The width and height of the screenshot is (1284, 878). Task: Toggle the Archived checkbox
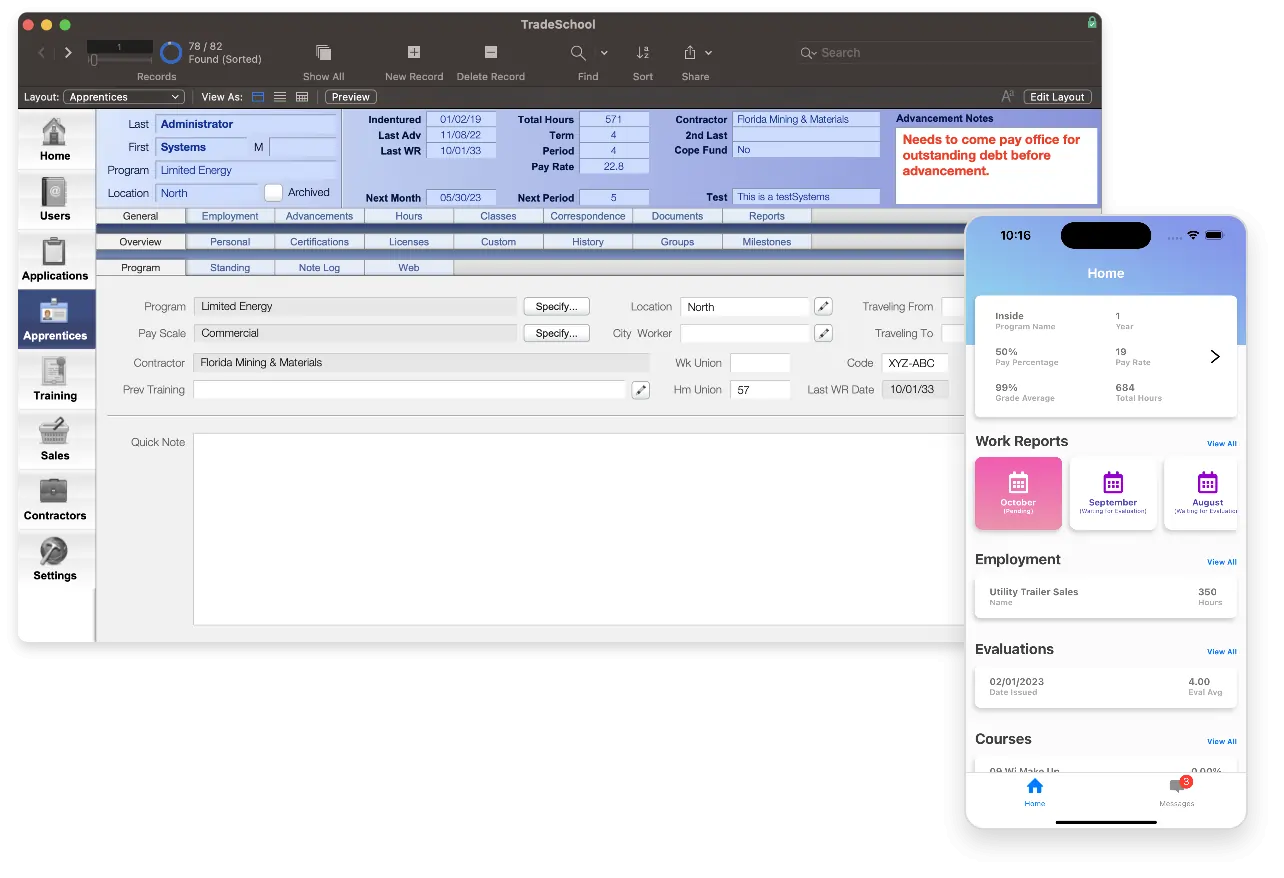pyautogui.click(x=273, y=192)
